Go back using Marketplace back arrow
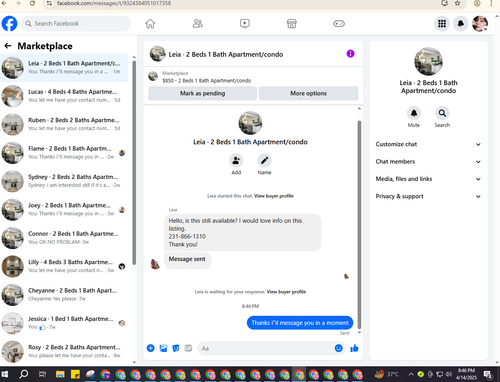Viewport: 500px width, 382px height. pos(8,46)
